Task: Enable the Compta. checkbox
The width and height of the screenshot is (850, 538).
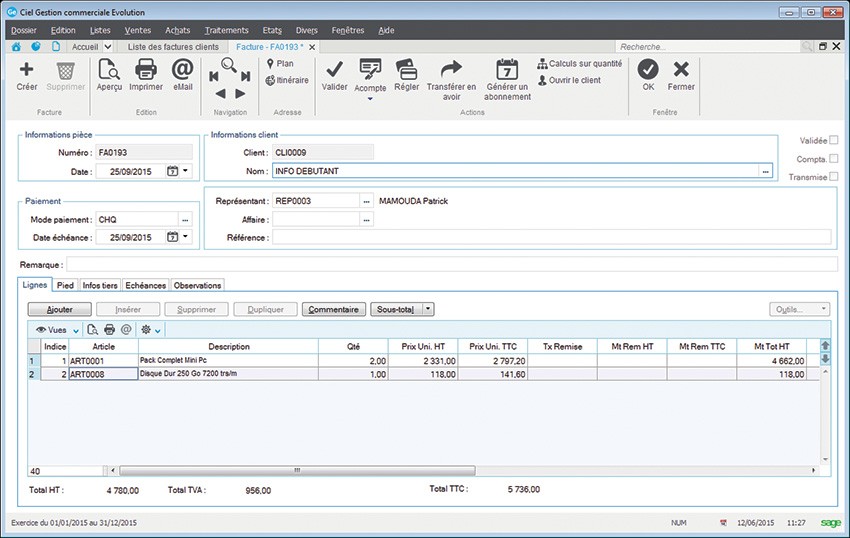Action: click(834, 159)
